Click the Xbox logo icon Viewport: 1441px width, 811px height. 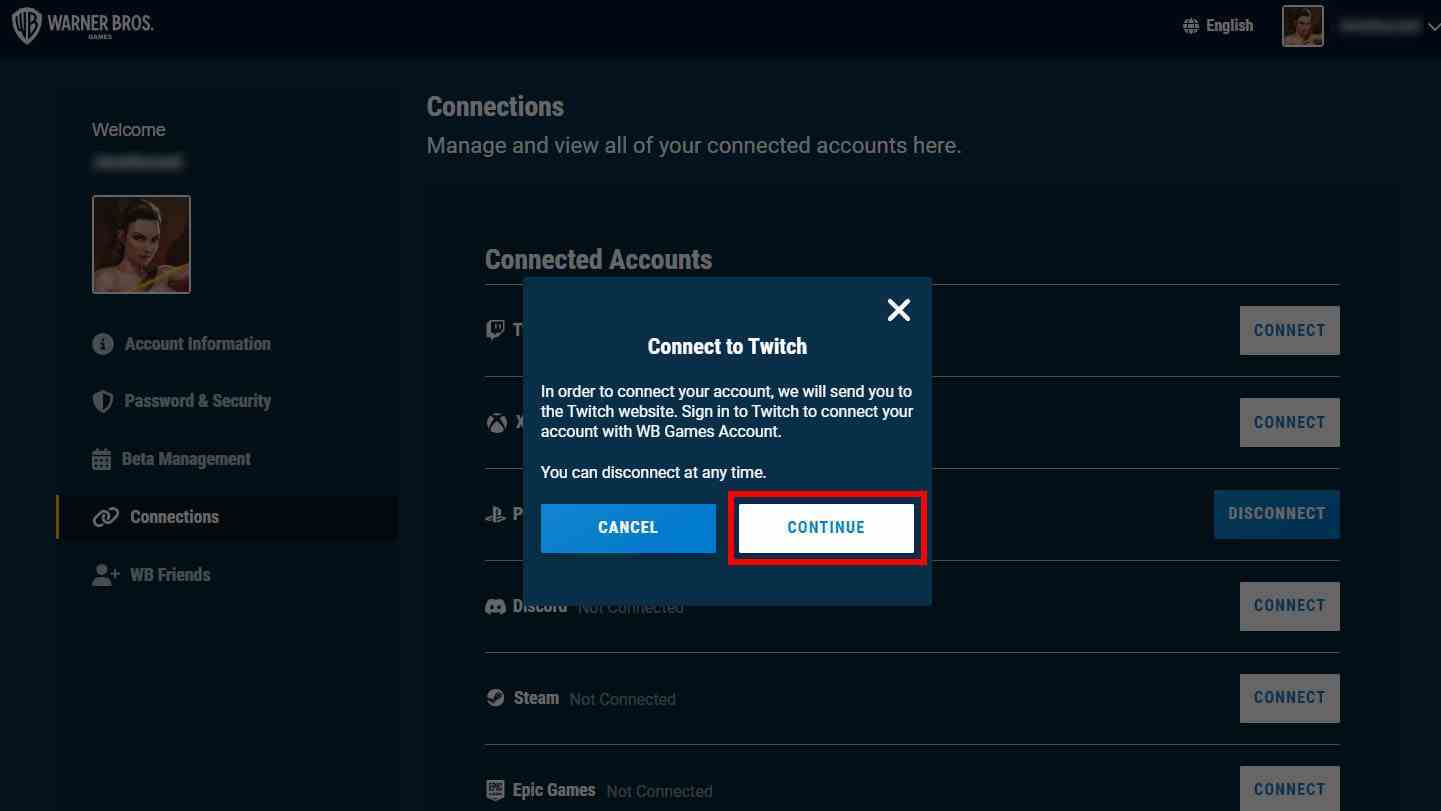496,422
